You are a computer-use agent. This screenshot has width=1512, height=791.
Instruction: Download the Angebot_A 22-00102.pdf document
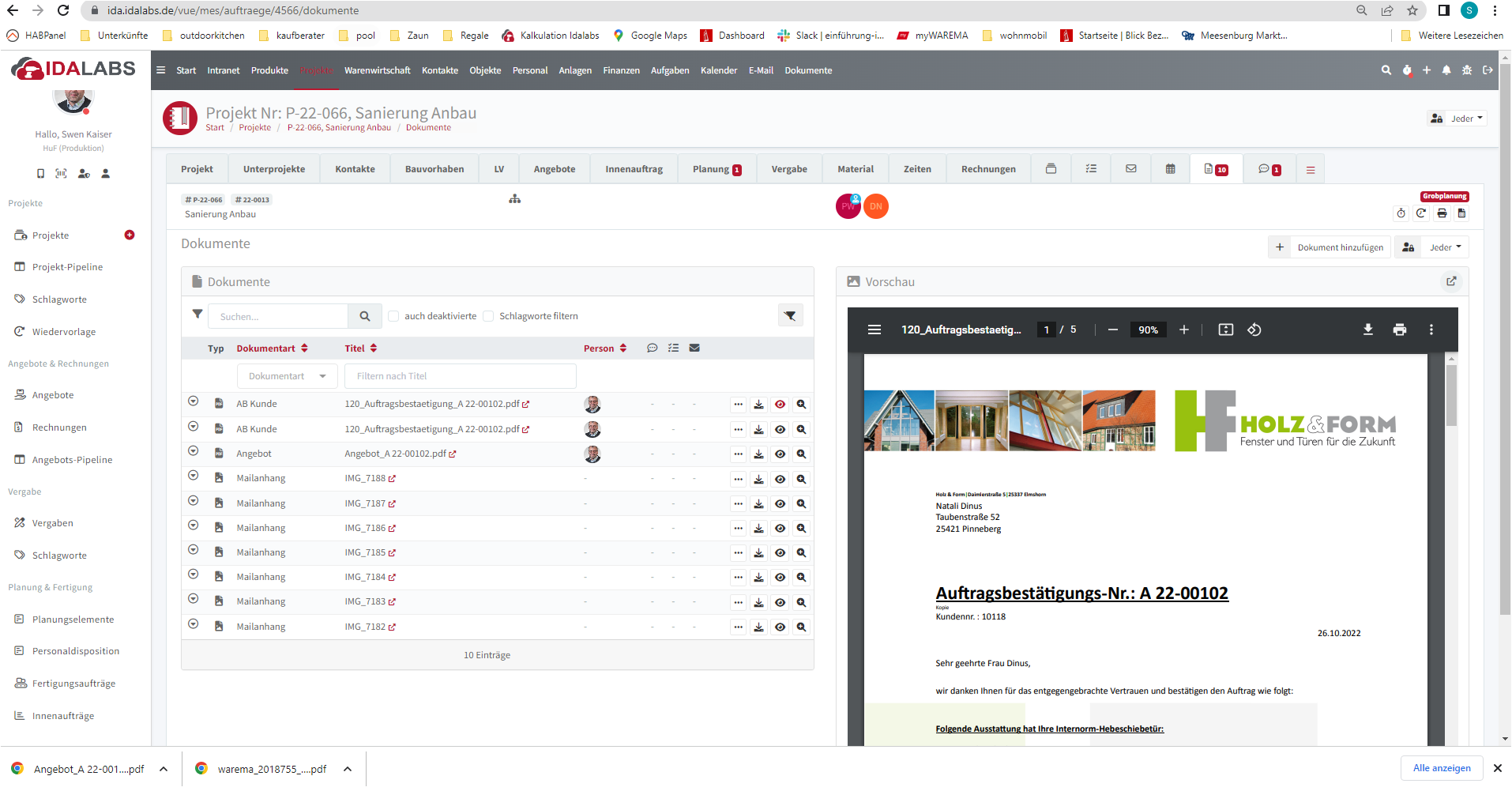pos(758,454)
